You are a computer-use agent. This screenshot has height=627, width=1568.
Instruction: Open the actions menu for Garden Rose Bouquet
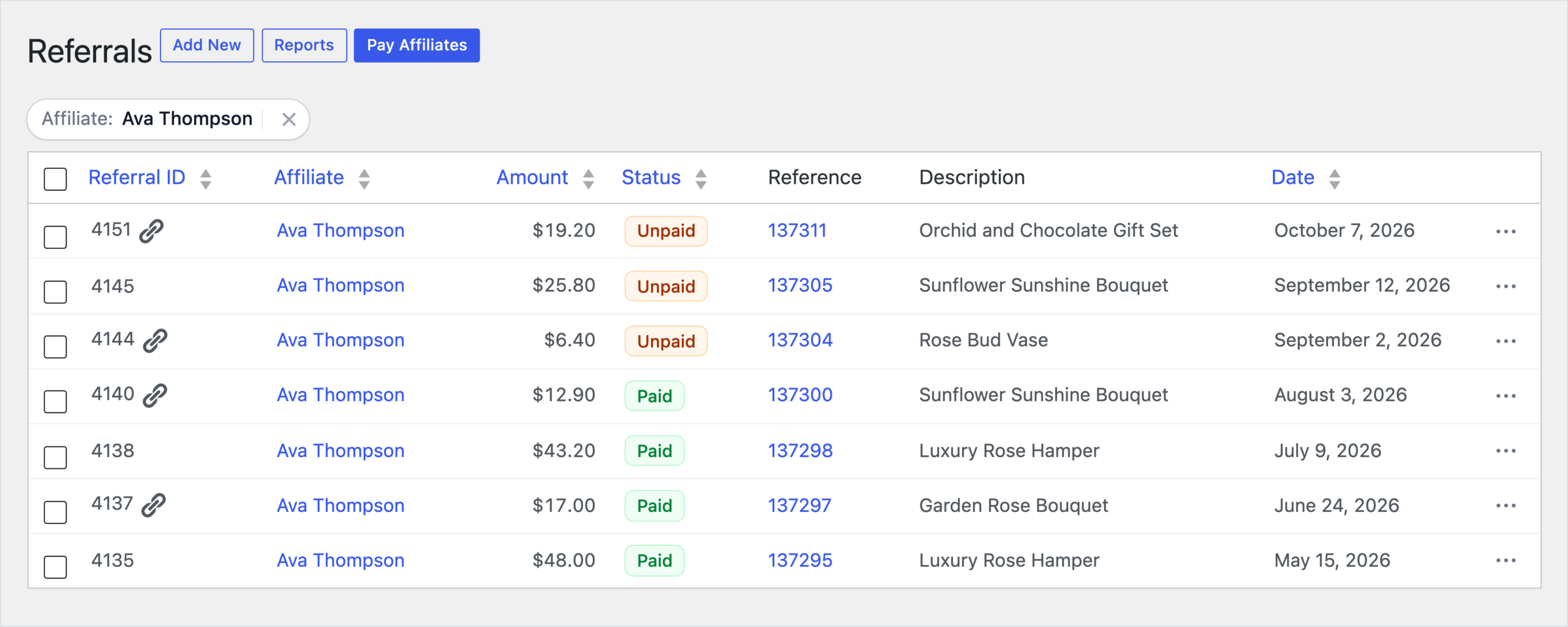coord(1506,506)
